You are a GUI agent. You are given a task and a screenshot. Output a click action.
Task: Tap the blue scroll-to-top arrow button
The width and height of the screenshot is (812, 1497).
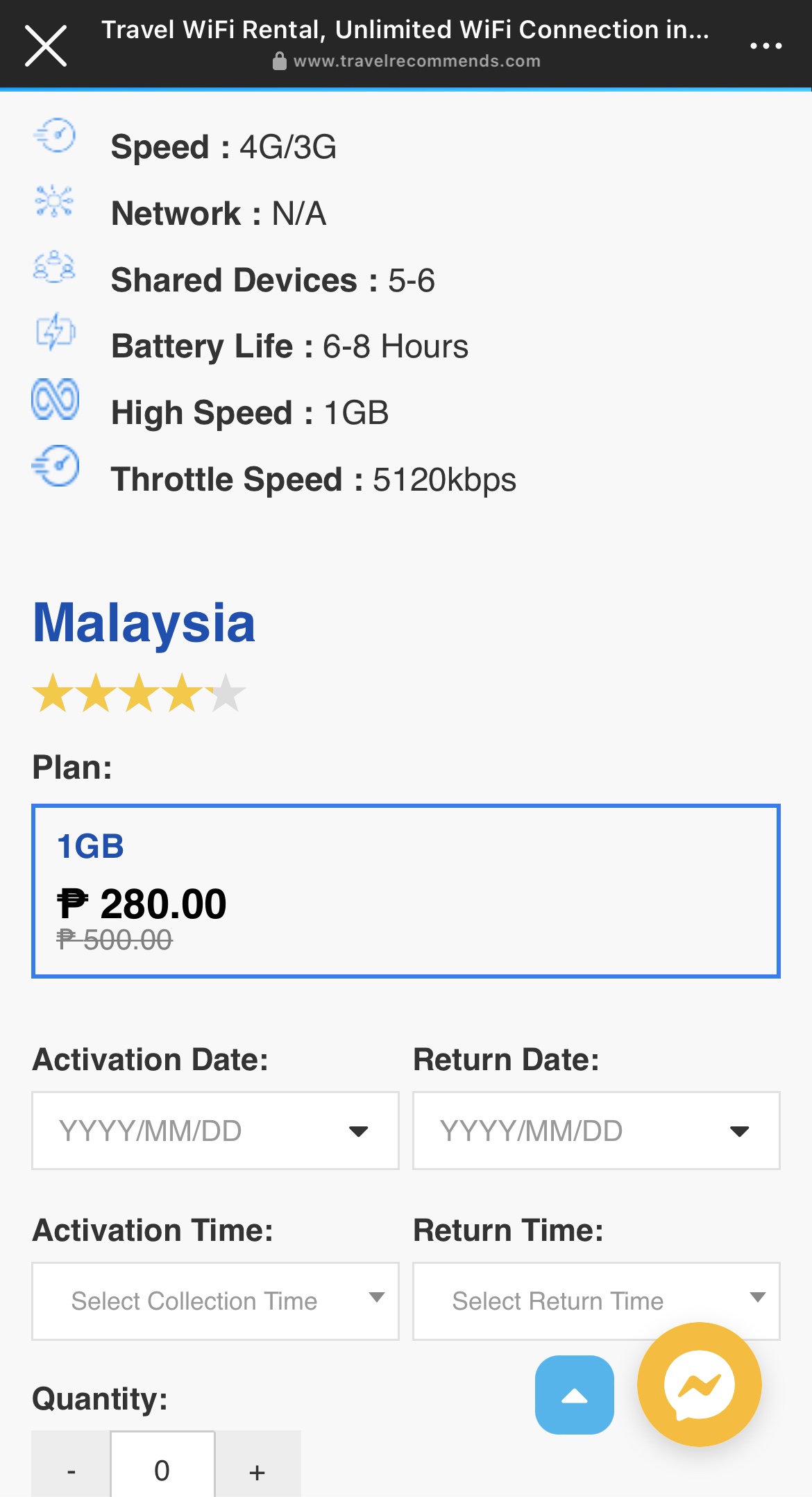(574, 1394)
